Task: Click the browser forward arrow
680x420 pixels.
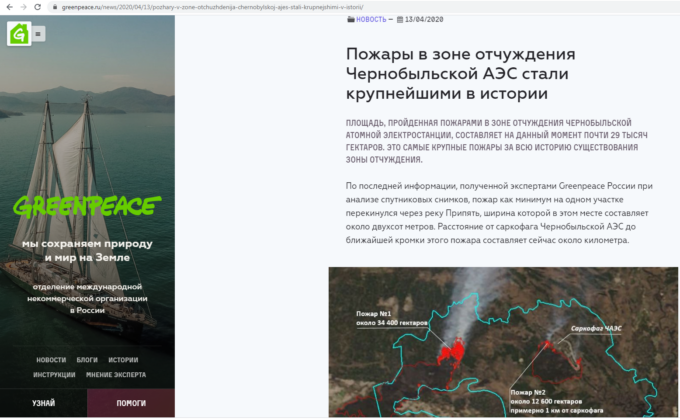Action: pos(23,7)
